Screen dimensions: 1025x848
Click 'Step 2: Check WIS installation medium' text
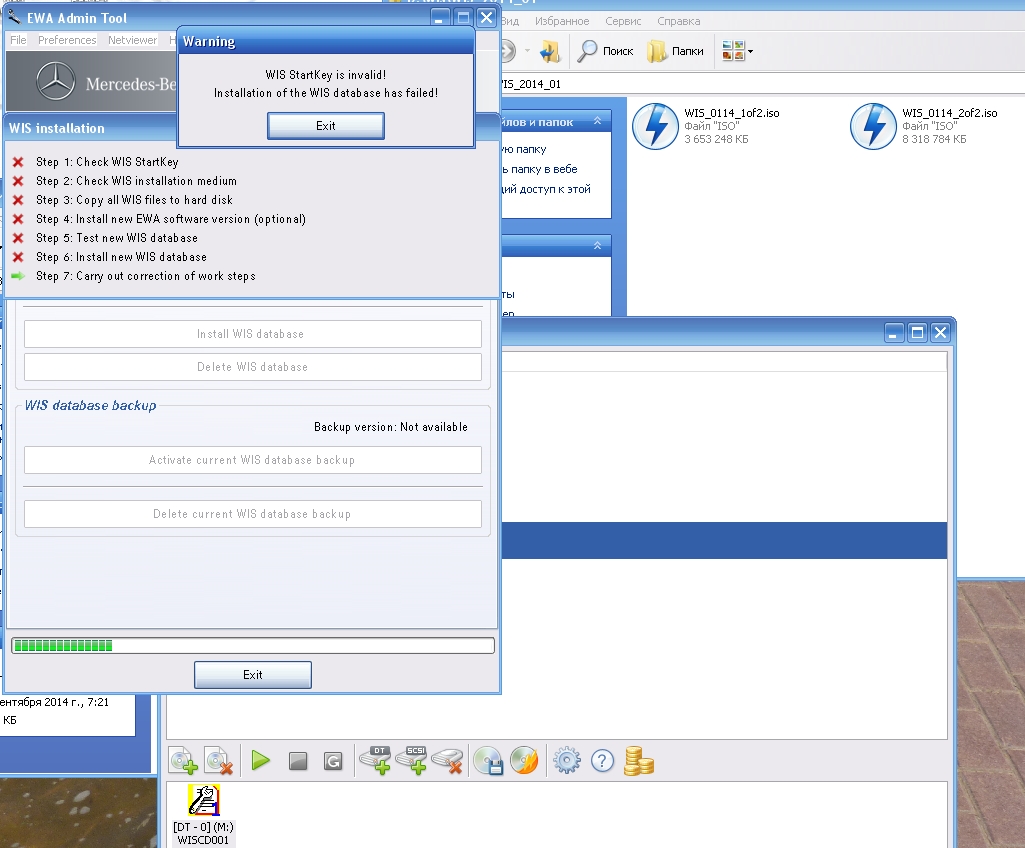point(137,180)
